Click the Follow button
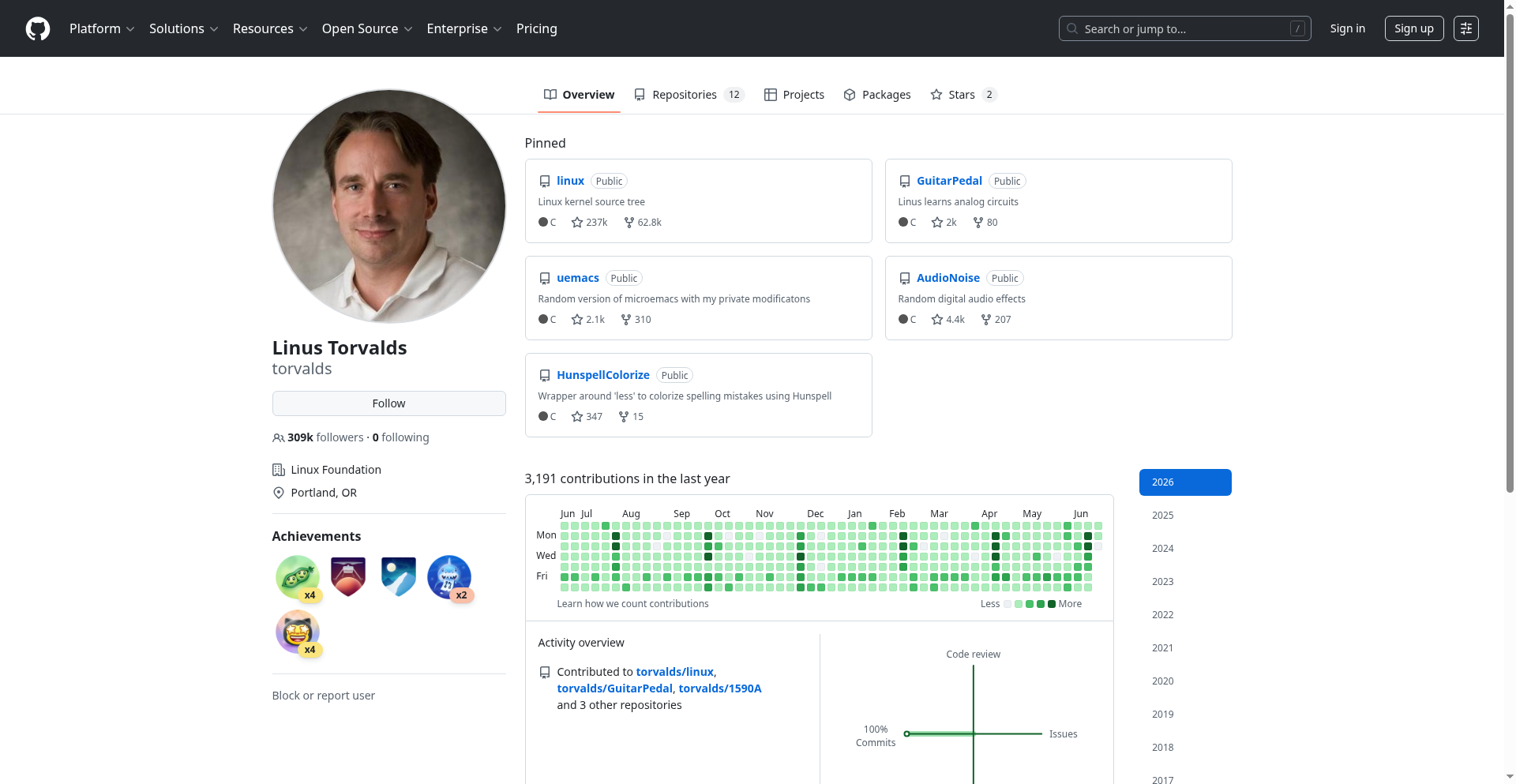This screenshot has width=1516, height=784. [x=388, y=403]
